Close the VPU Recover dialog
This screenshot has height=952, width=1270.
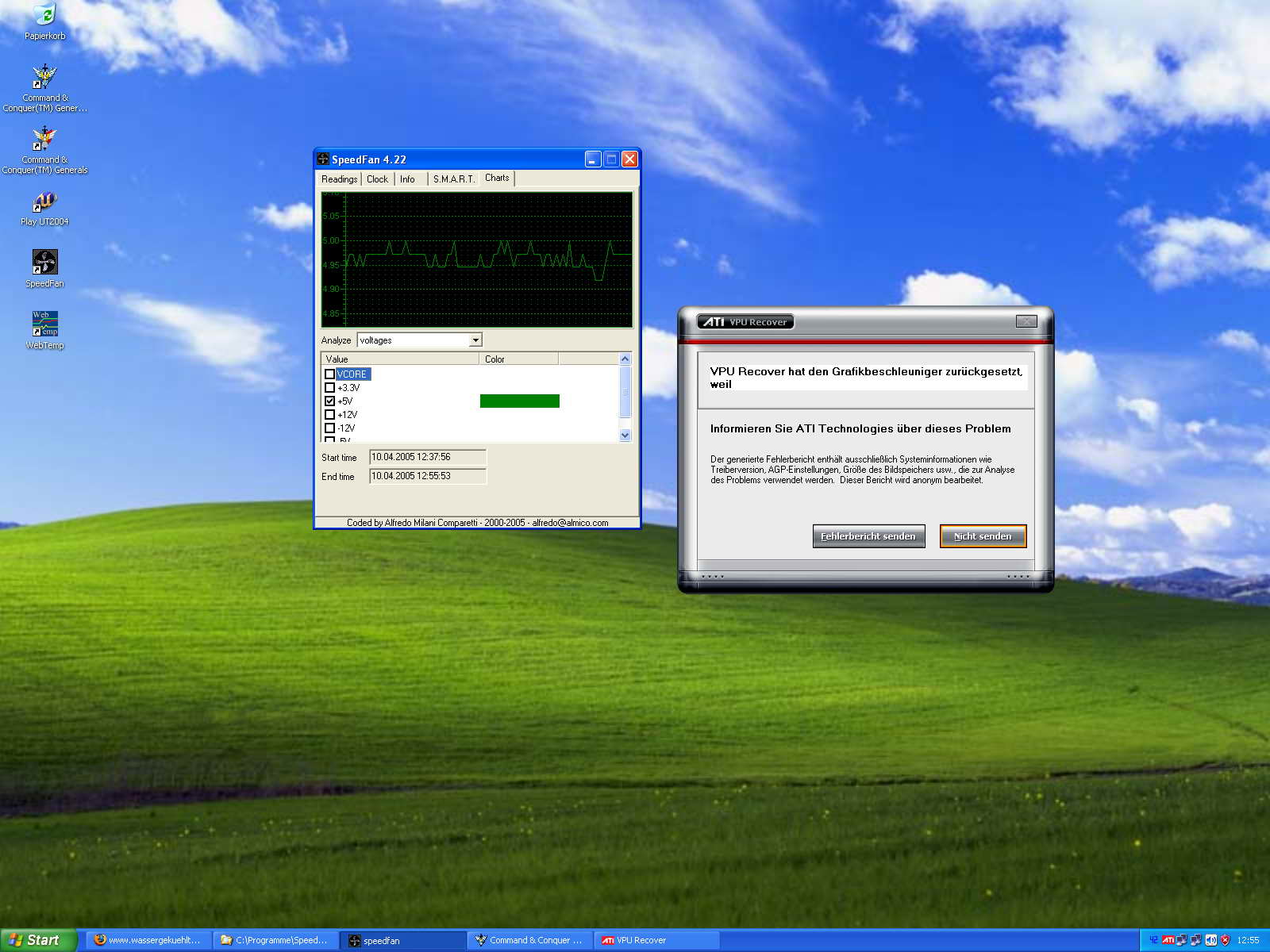coord(1026,321)
